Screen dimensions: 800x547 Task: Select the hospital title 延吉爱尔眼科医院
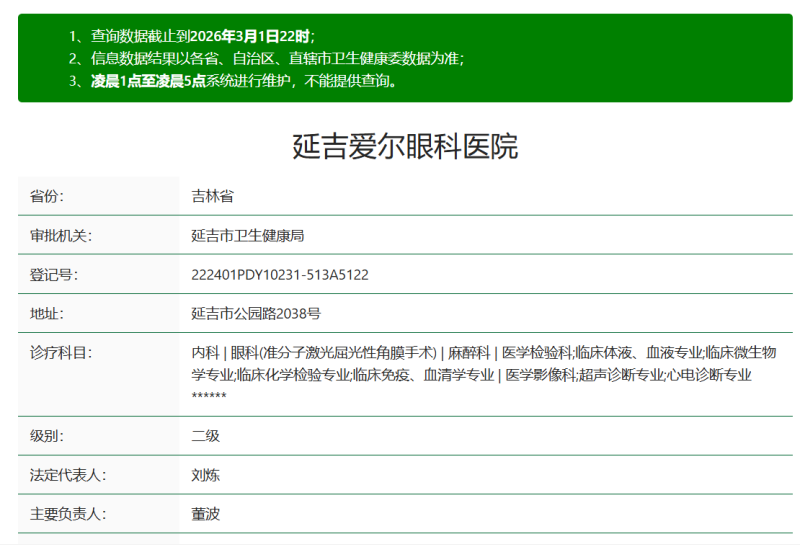pos(405,146)
